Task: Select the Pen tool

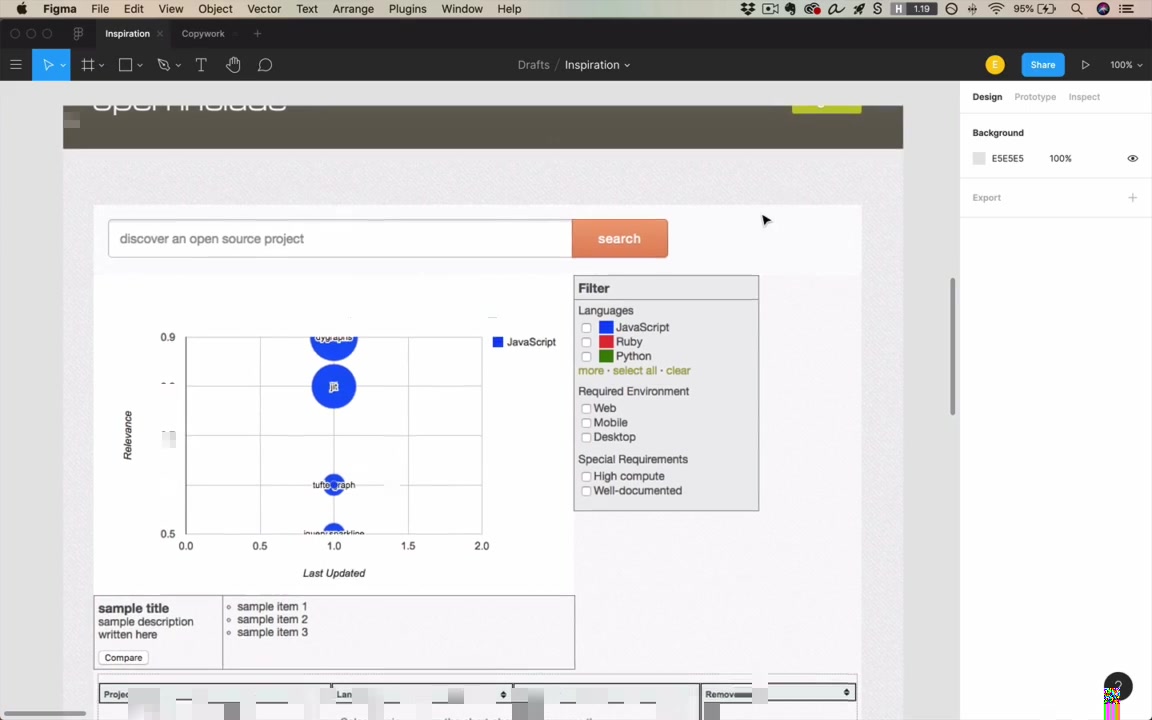Action: (x=164, y=65)
